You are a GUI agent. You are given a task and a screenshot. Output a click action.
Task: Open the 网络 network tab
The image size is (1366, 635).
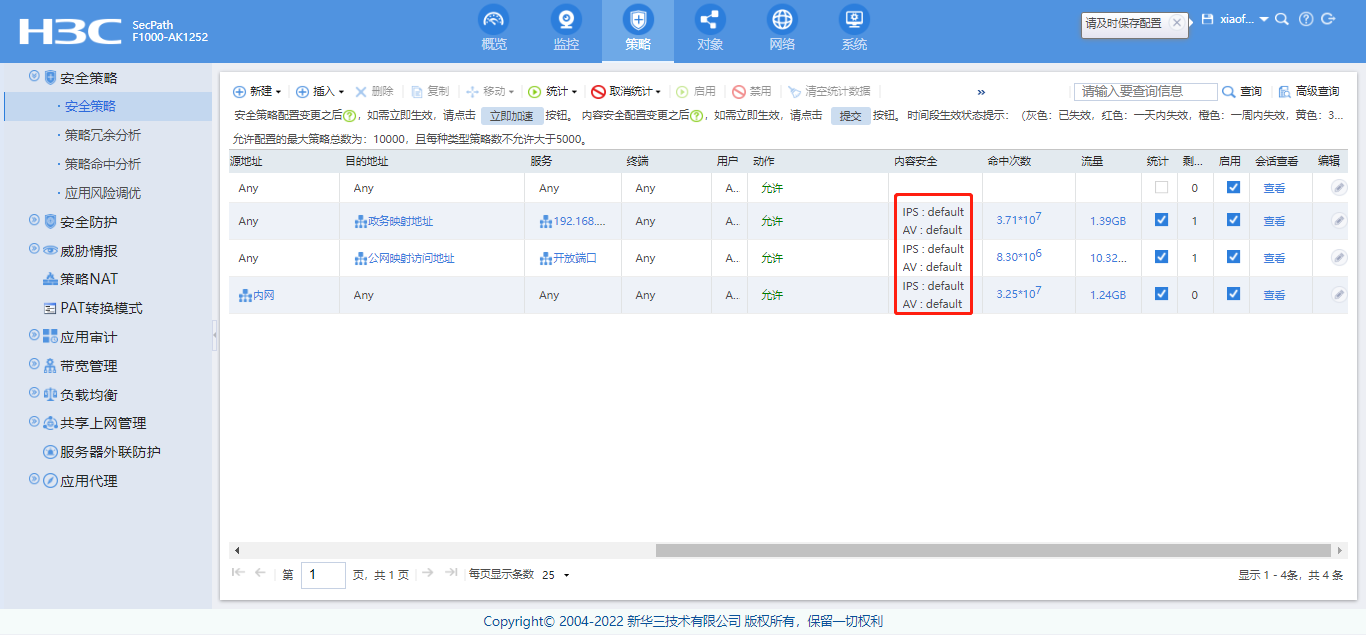782,29
